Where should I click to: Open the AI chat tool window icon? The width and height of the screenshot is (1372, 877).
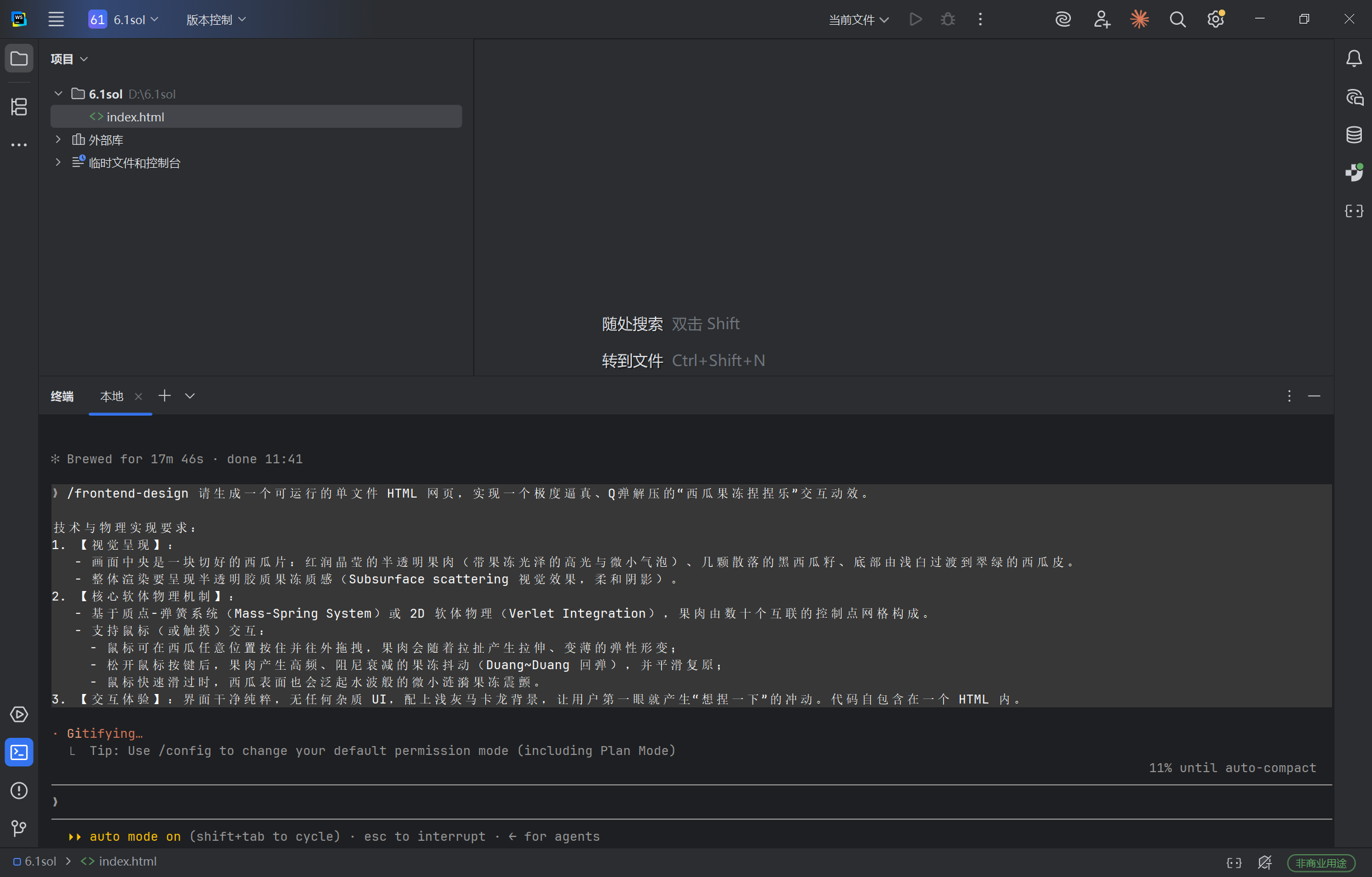pyautogui.click(x=1354, y=97)
